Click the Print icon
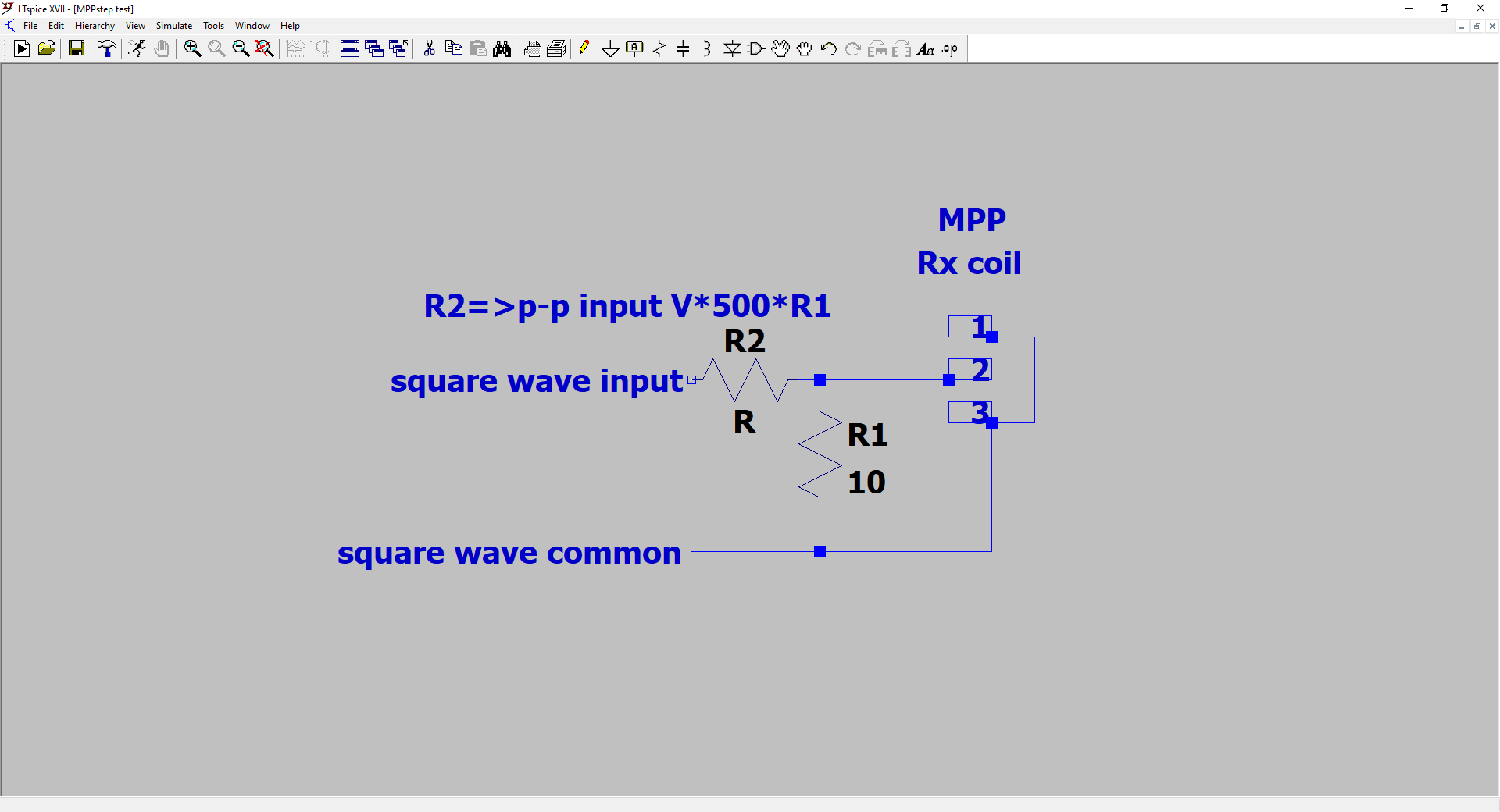Viewport: 1500px width, 812px height. coord(556,49)
